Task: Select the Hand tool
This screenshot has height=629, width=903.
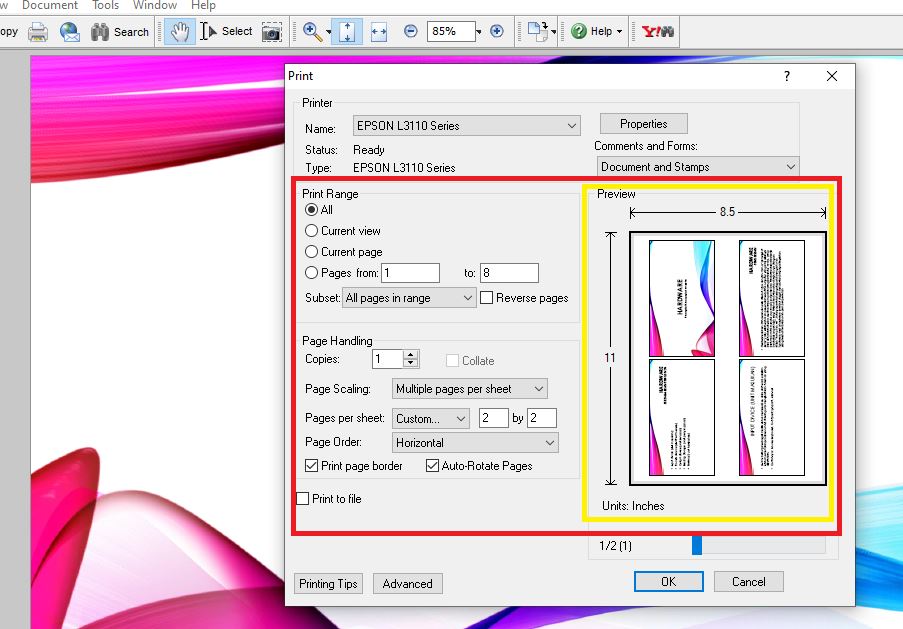Action: tap(179, 32)
